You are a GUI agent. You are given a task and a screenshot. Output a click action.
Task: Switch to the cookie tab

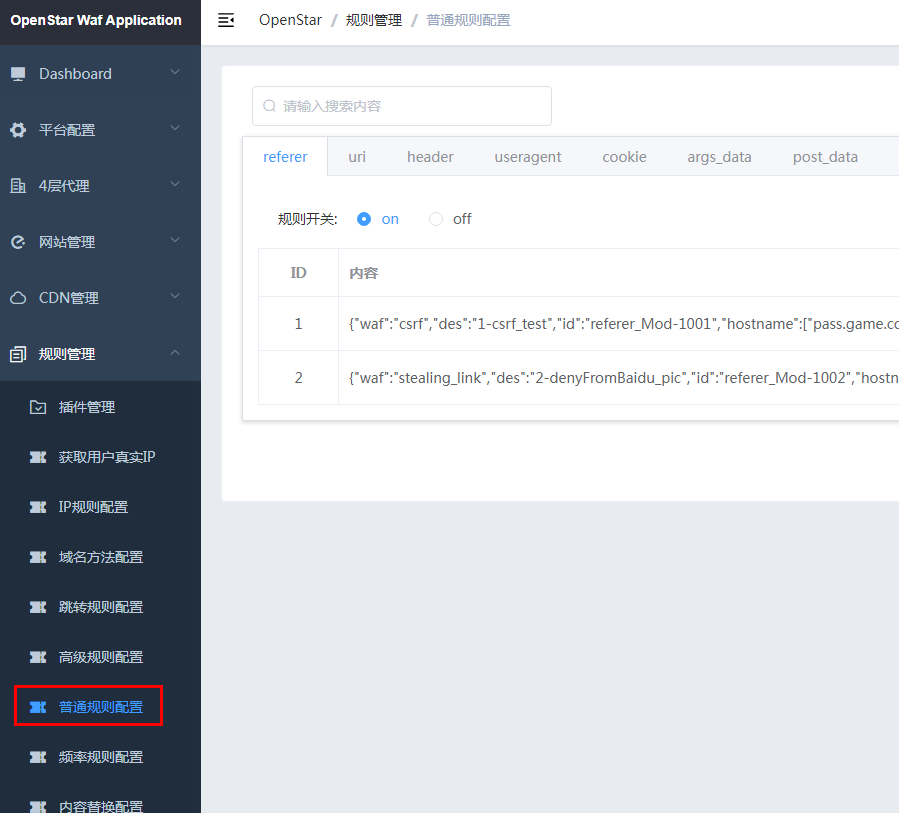(x=624, y=157)
